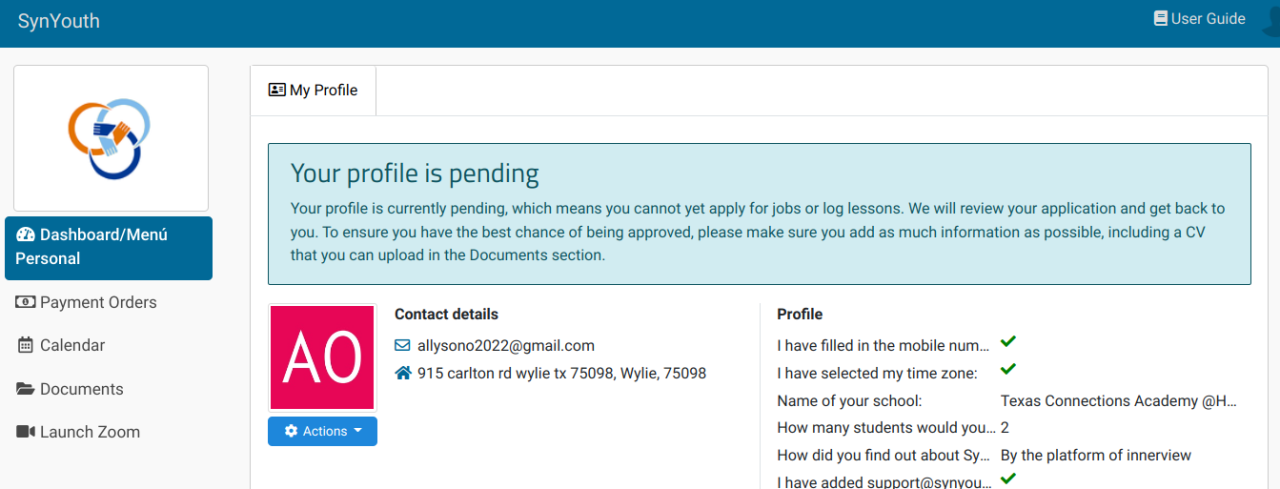Viewport: 1280px width, 489px height.
Task: Click the Payment Orders money icon
Action: point(25,302)
